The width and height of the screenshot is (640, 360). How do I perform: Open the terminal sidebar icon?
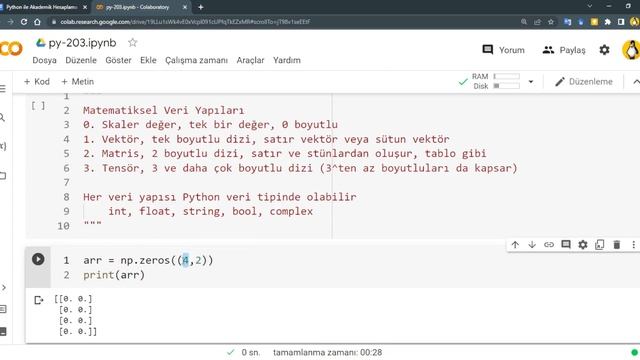pyautogui.click(x=3, y=331)
